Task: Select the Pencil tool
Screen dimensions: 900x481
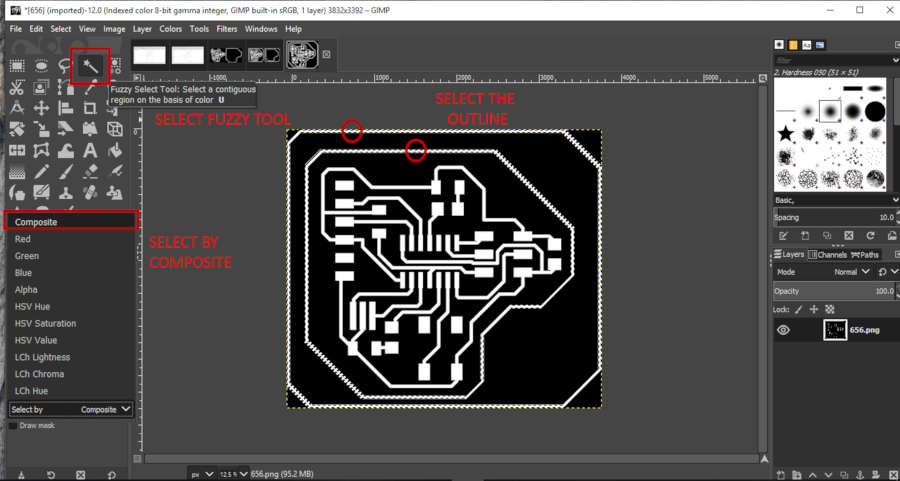Action: (41, 172)
